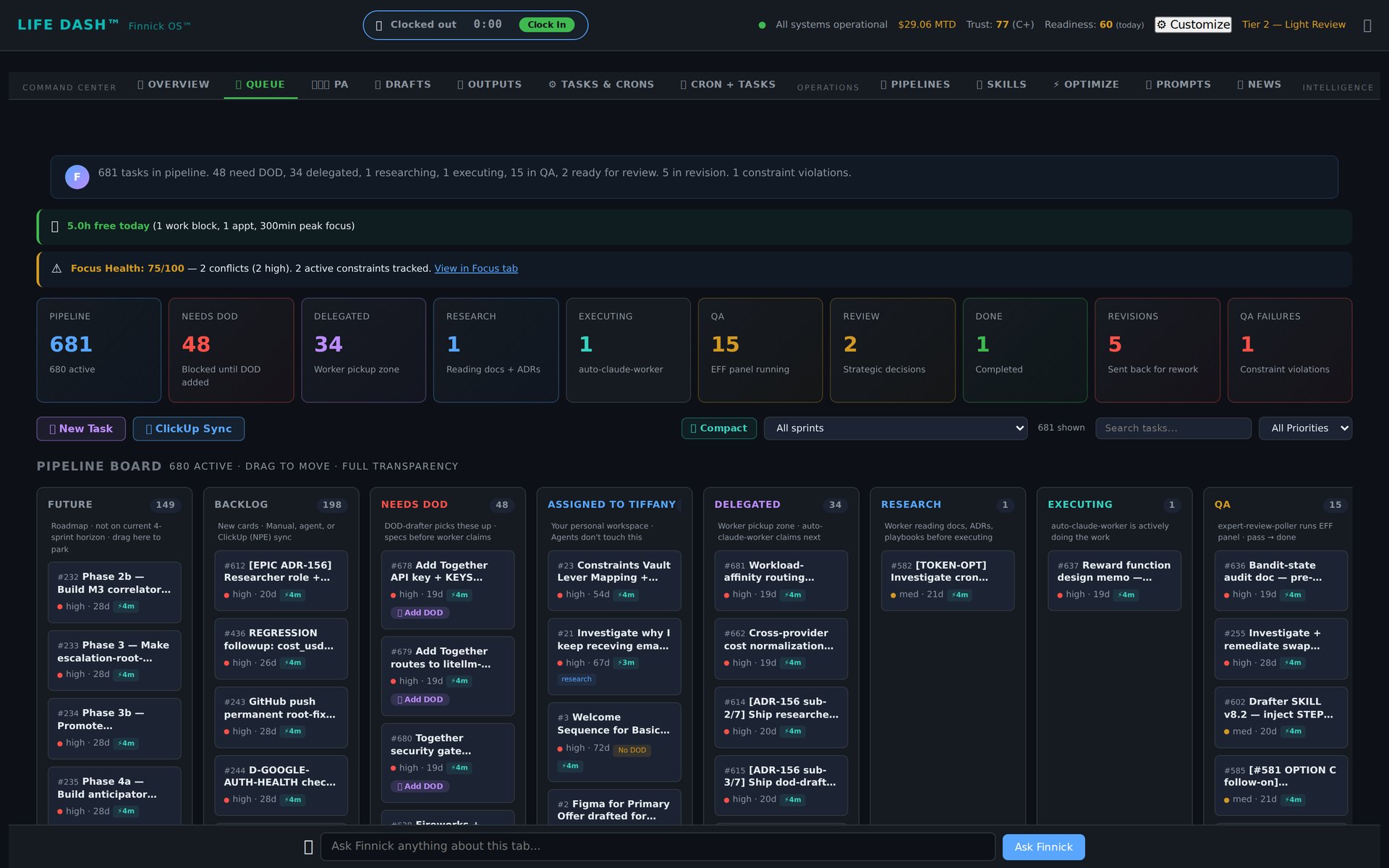Go to the DRAFTS tab
The height and width of the screenshot is (868, 1389).
tap(403, 85)
